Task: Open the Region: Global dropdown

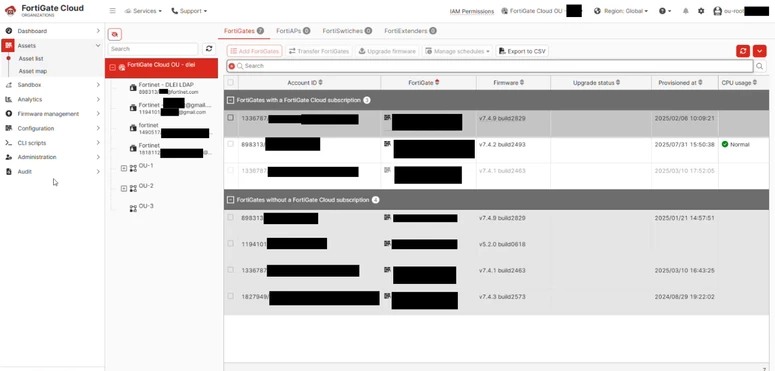Action: click(621, 11)
